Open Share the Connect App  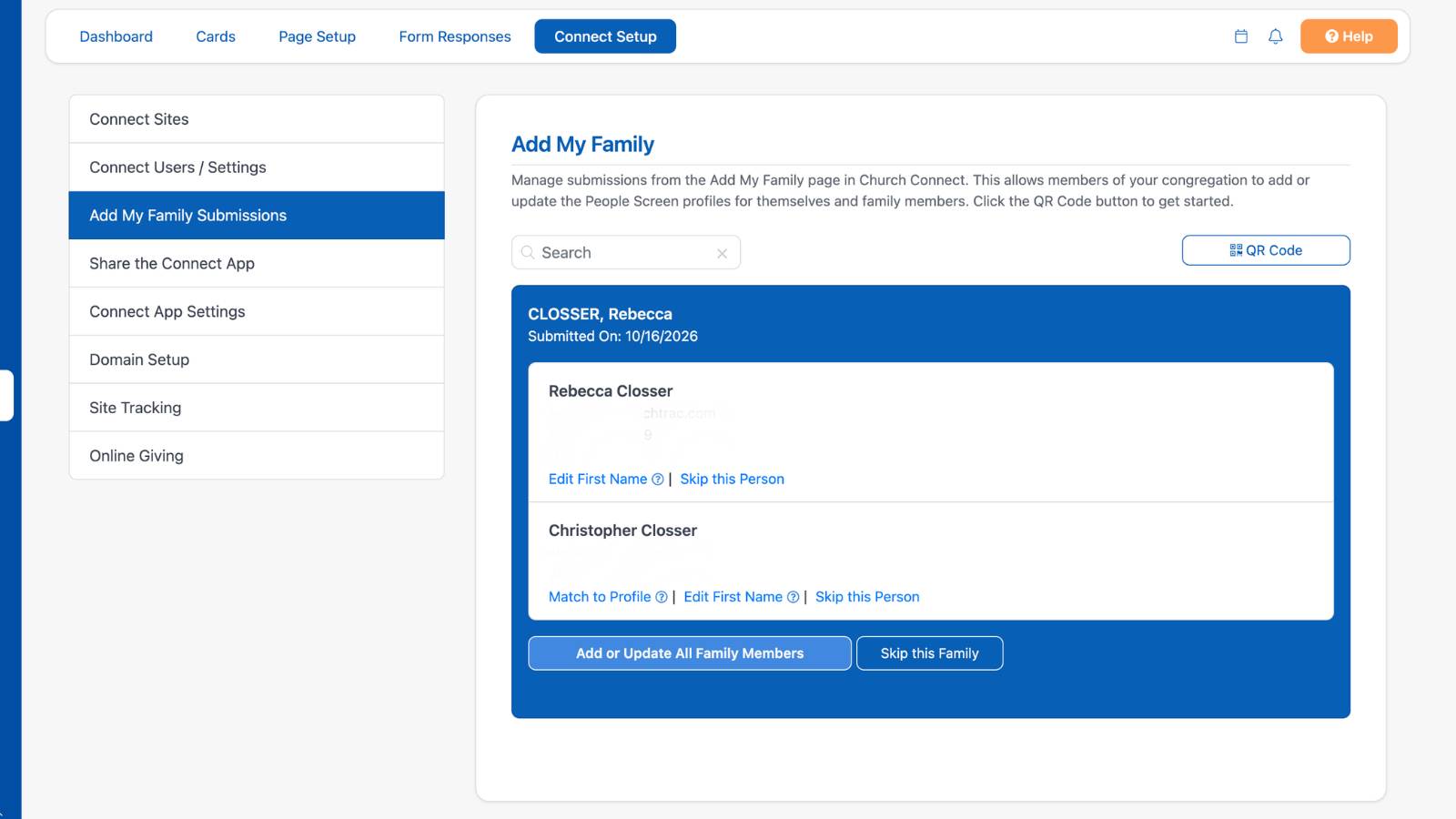pyautogui.click(x=257, y=264)
